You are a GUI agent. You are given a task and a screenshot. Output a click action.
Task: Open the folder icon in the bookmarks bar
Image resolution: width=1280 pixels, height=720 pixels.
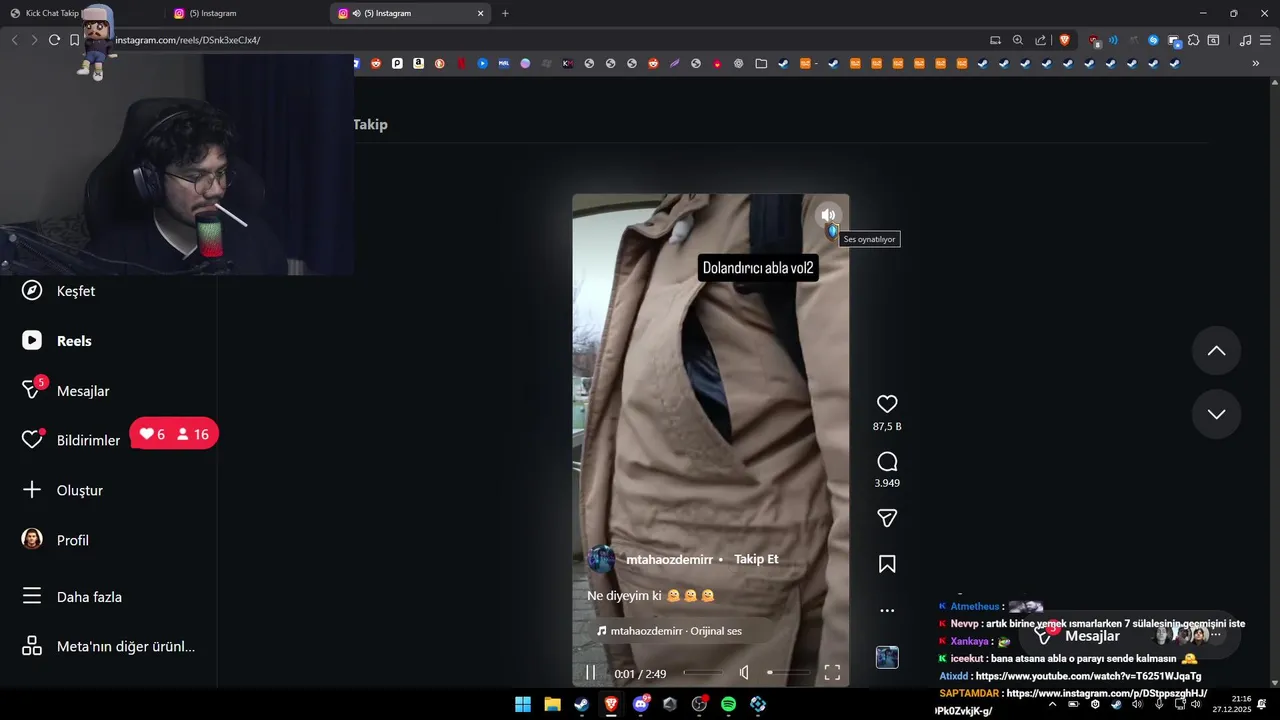coord(761,63)
